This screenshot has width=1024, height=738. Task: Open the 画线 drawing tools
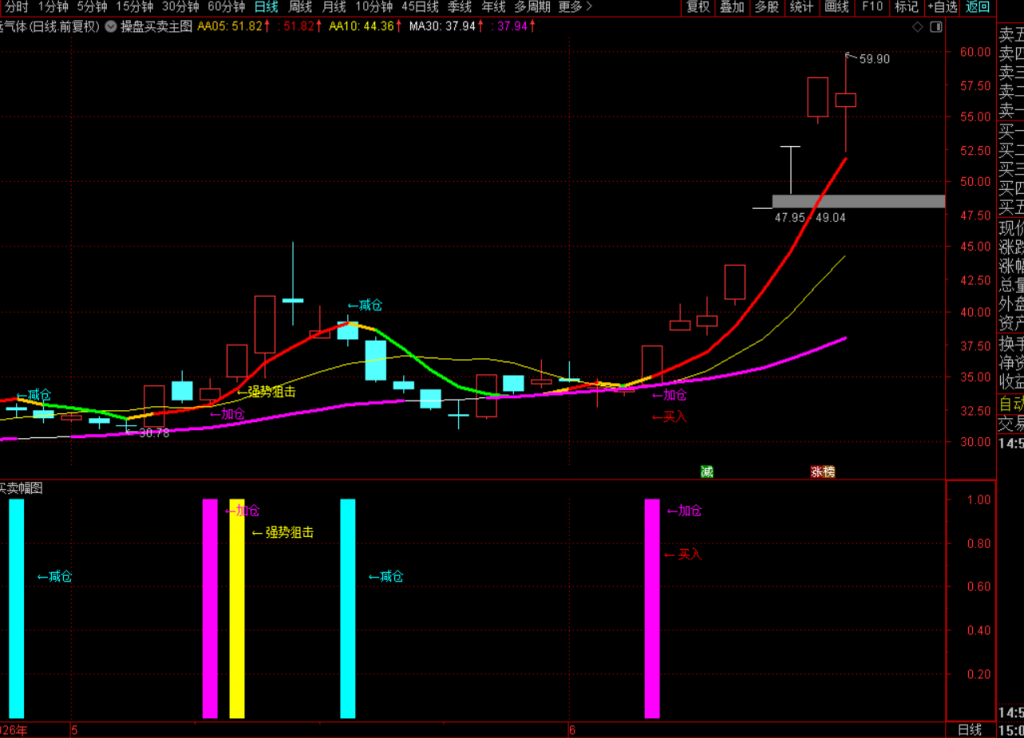pos(837,7)
